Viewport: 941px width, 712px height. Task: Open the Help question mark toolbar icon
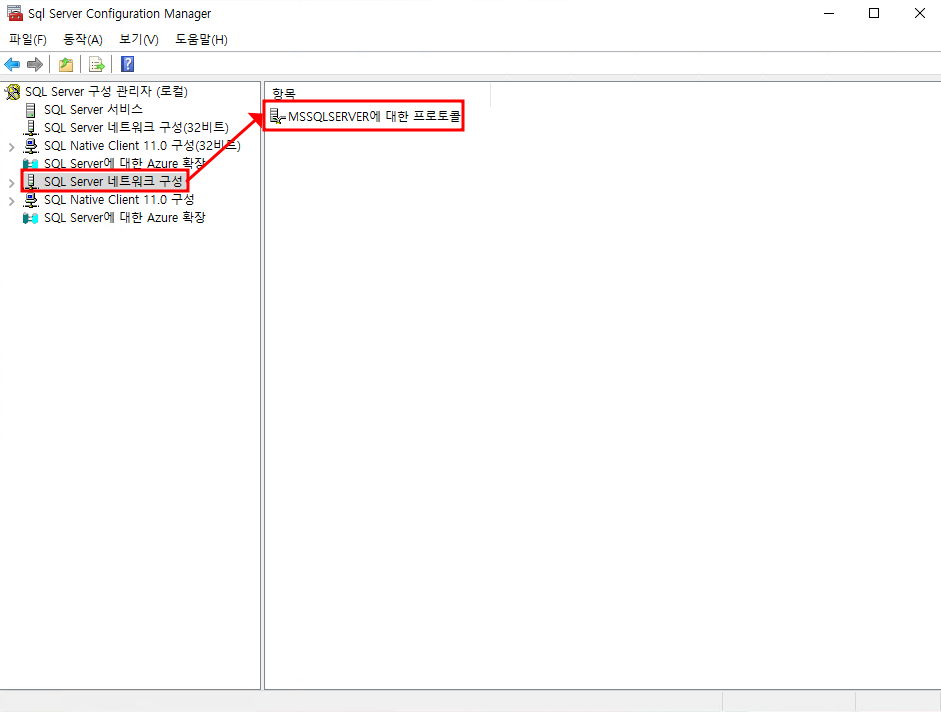pos(127,64)
